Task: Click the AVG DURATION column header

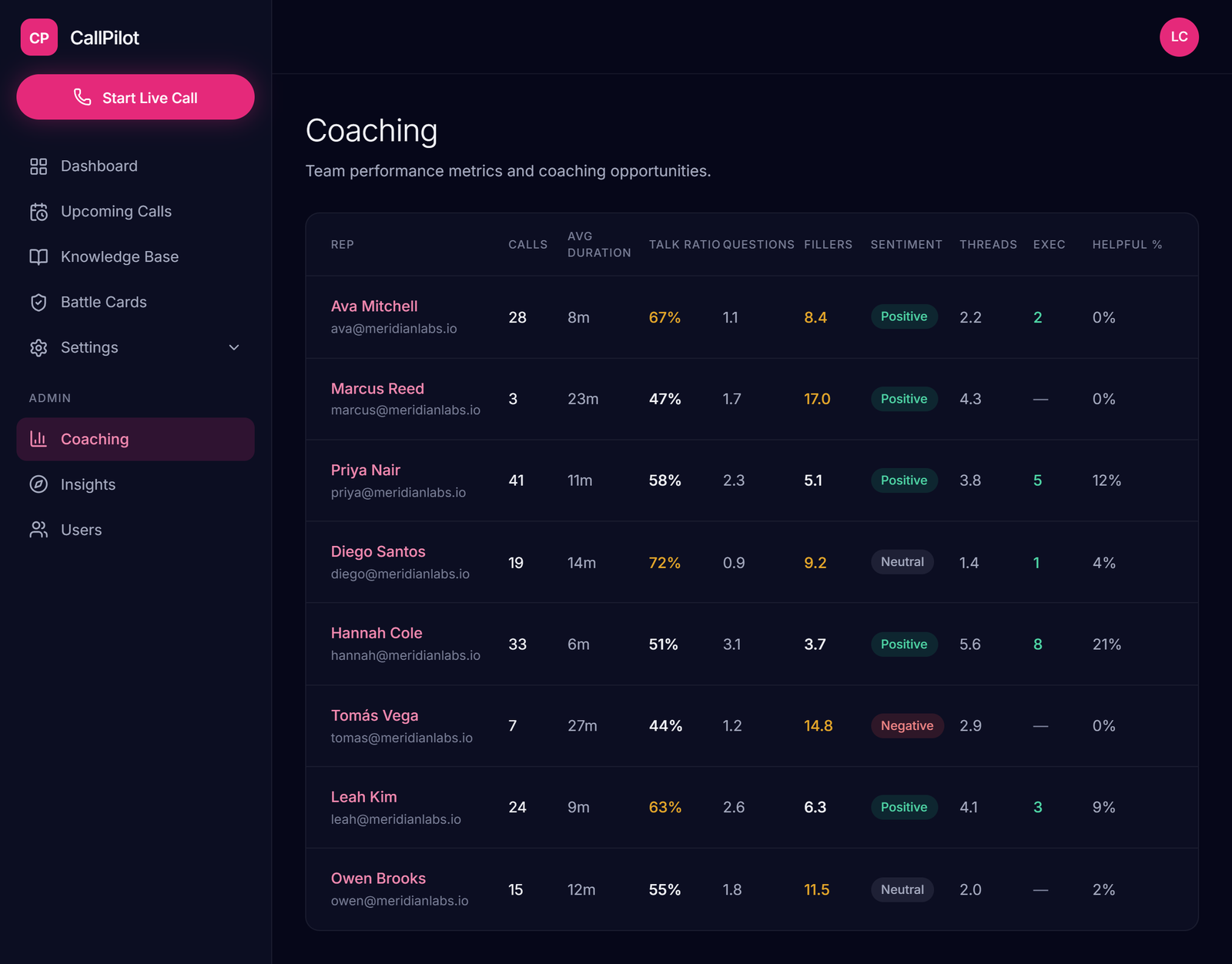Action: (599, 245)
